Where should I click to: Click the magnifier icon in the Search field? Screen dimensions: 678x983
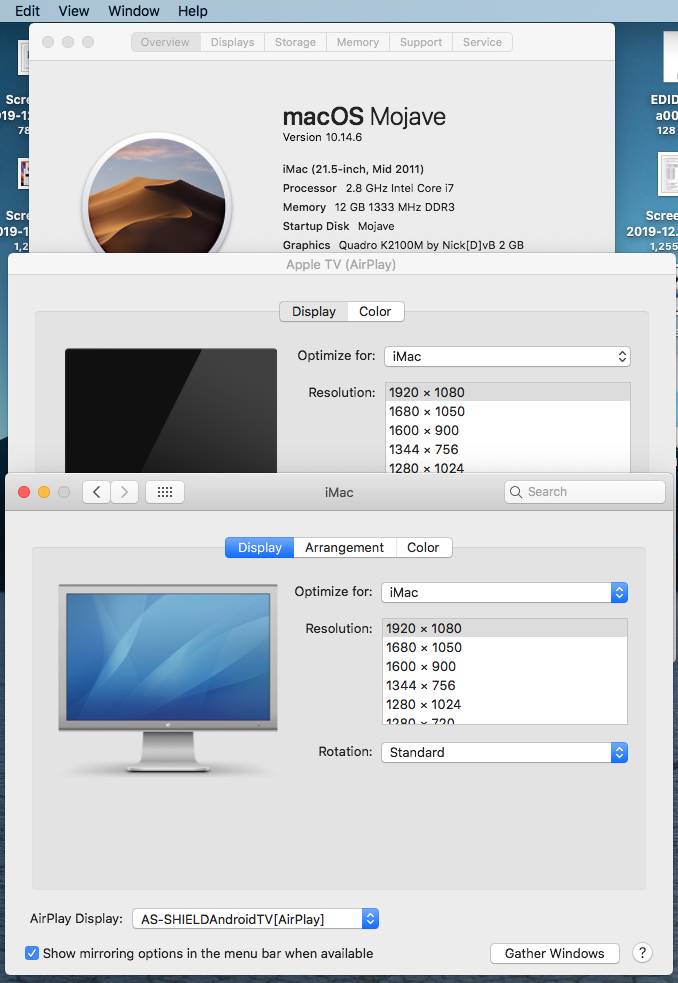click(x=516, y=492)
